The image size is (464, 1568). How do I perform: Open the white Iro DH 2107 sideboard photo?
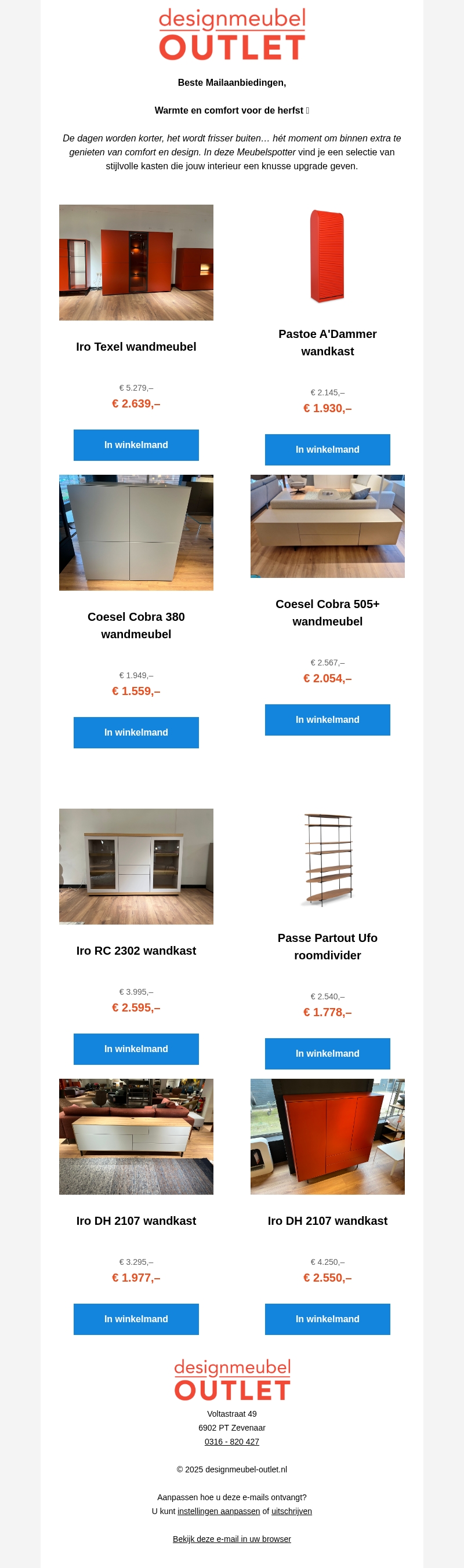click(136, 1136)
